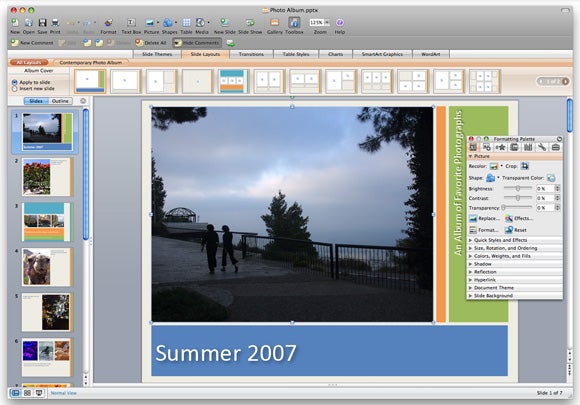Switch to Outline tab in slide pane

coord(60,101)
